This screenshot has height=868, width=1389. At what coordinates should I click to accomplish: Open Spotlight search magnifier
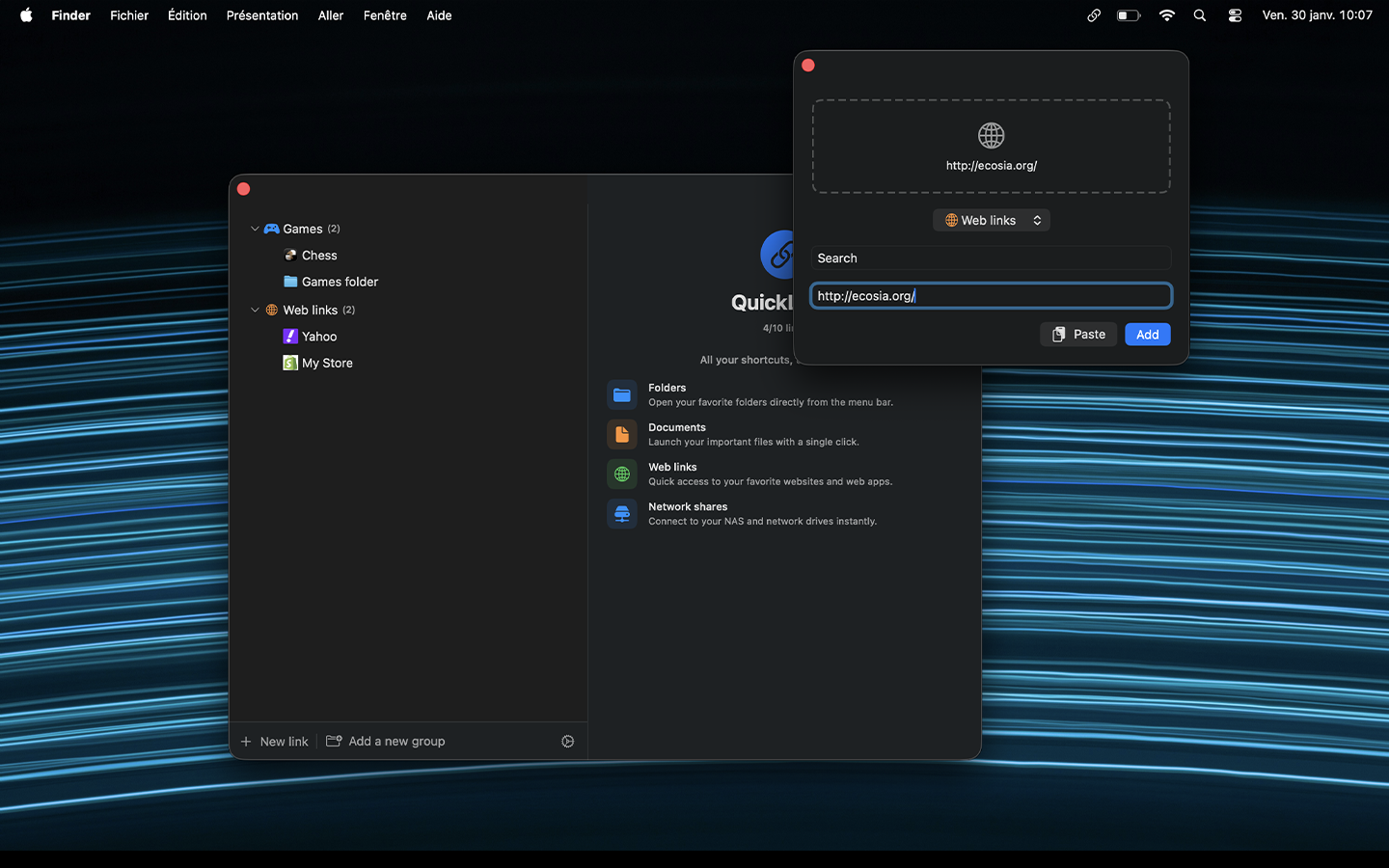pyautogui.click(x=1200, y=15)
